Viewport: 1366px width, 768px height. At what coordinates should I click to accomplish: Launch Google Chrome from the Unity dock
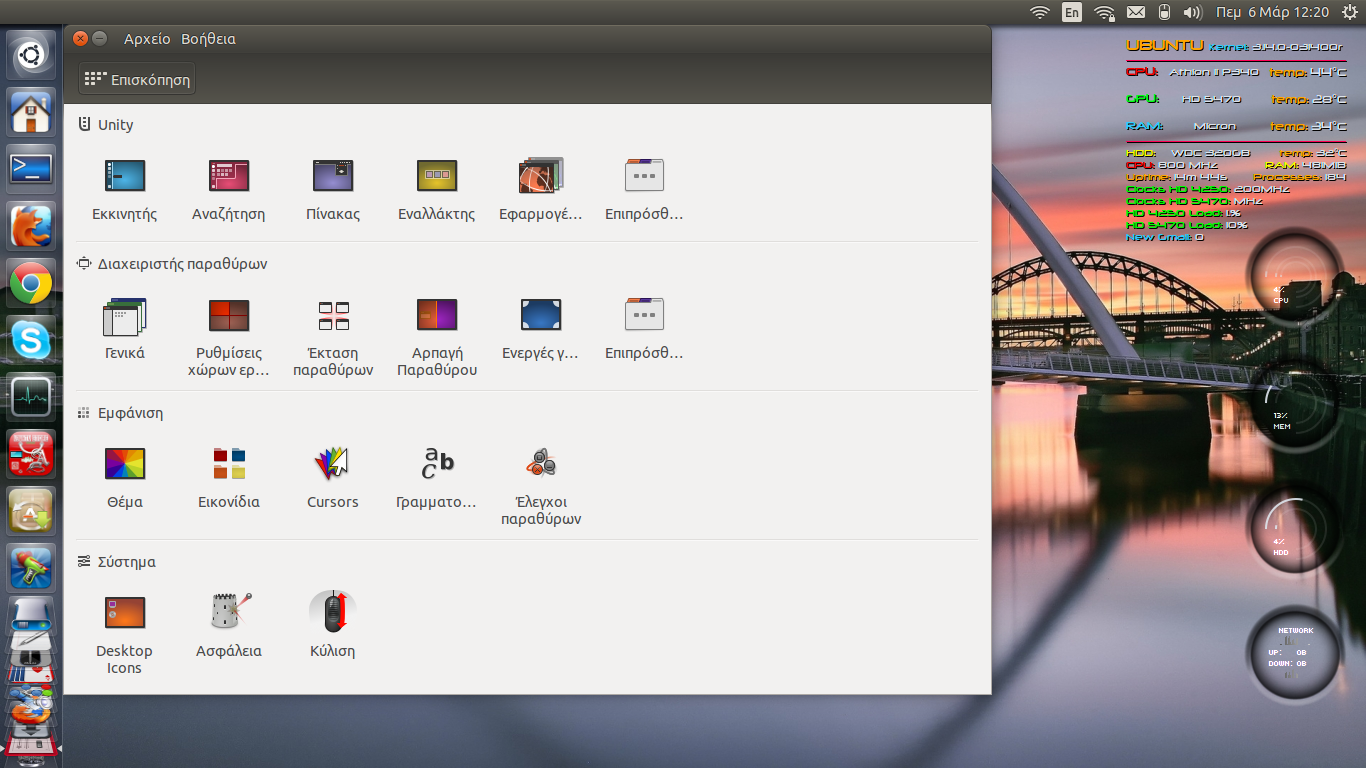click(31, 285)
